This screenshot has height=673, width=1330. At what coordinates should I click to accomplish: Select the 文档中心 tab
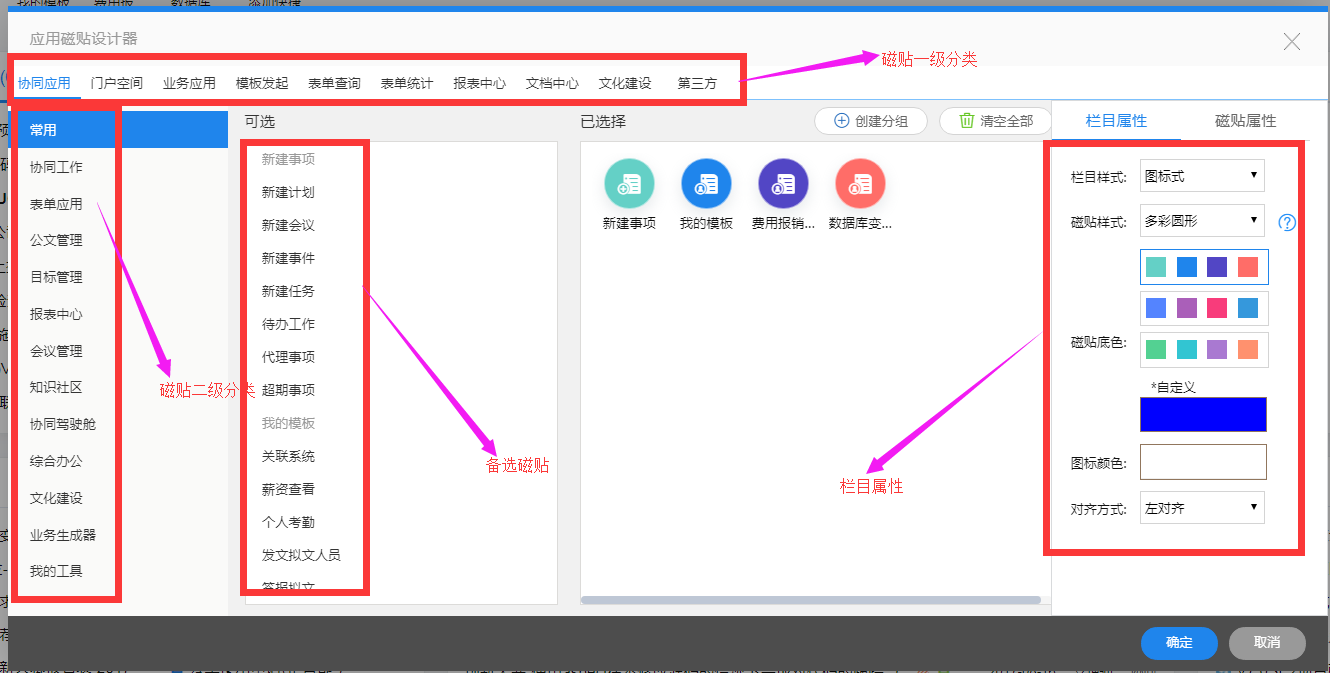553,83
